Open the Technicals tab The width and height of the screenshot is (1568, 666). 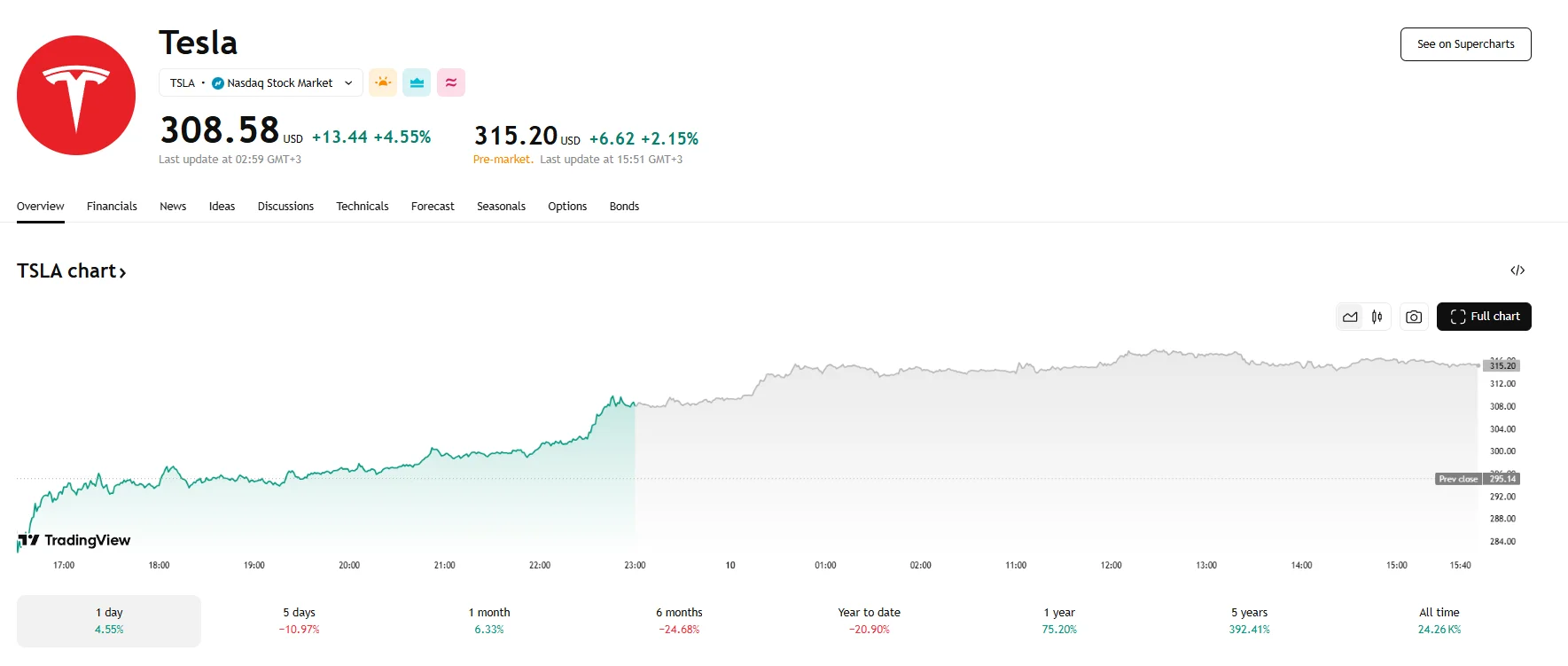pos(362,207)
